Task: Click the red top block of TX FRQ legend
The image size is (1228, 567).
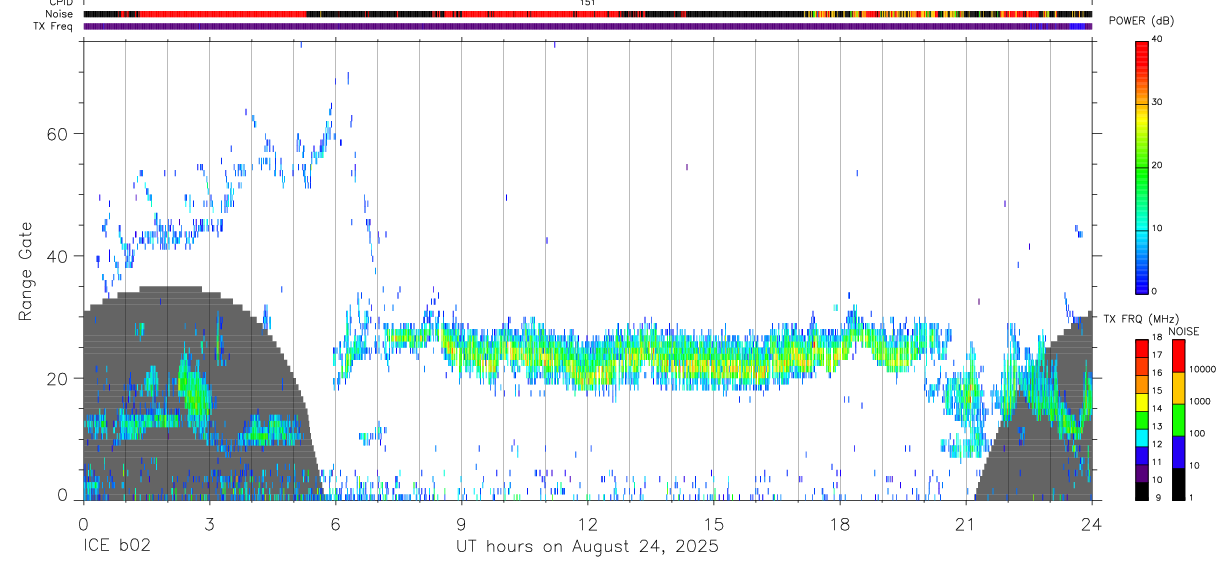Action: point(1141,349)
